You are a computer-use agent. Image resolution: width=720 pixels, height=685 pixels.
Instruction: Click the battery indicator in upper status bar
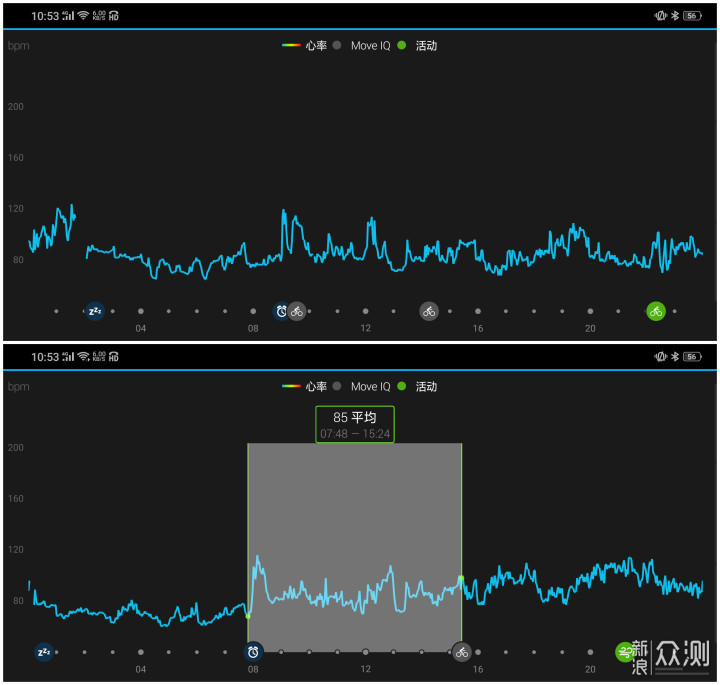(692, 16)
